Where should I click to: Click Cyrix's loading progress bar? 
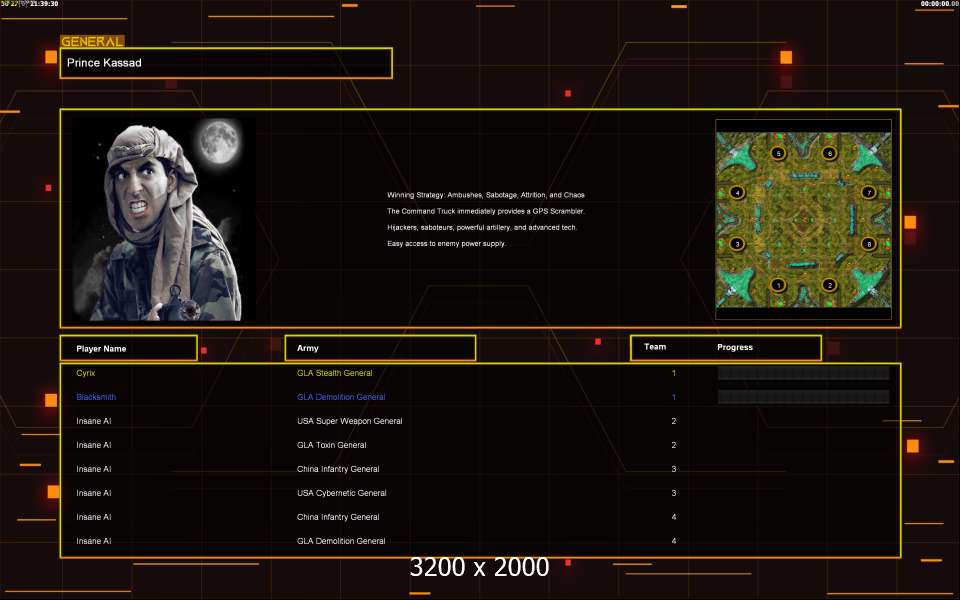(x=803, y=373)
